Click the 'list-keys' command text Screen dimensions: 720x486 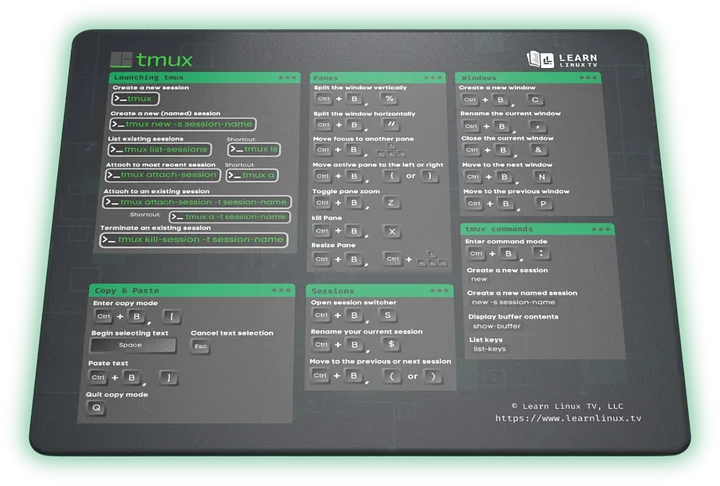click(490, 349)
